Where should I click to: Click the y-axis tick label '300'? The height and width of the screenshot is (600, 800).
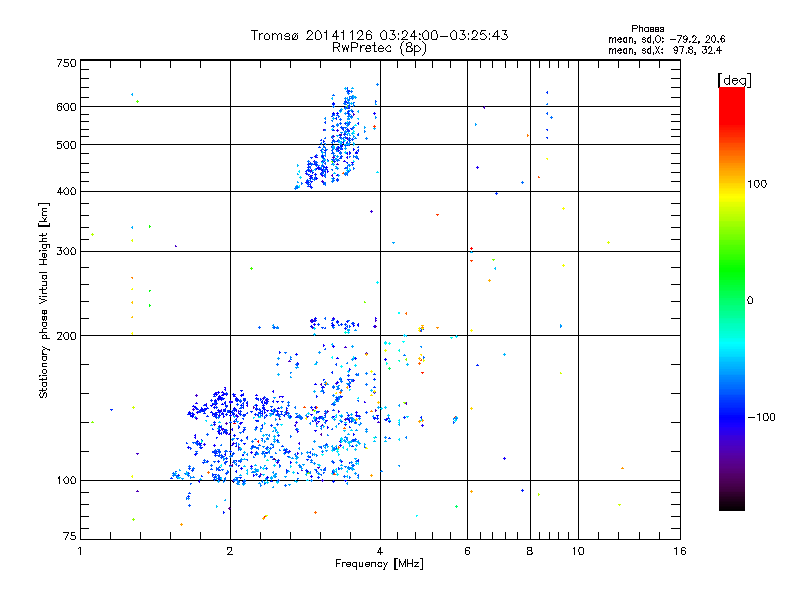[66, 252]
